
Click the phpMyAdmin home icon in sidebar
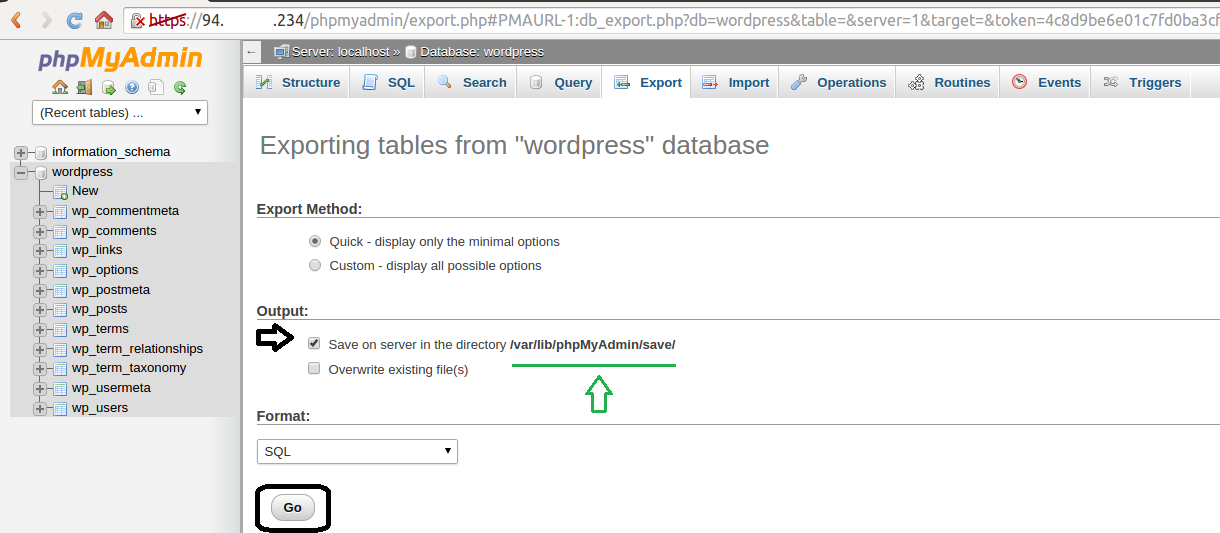click(60, 87)
